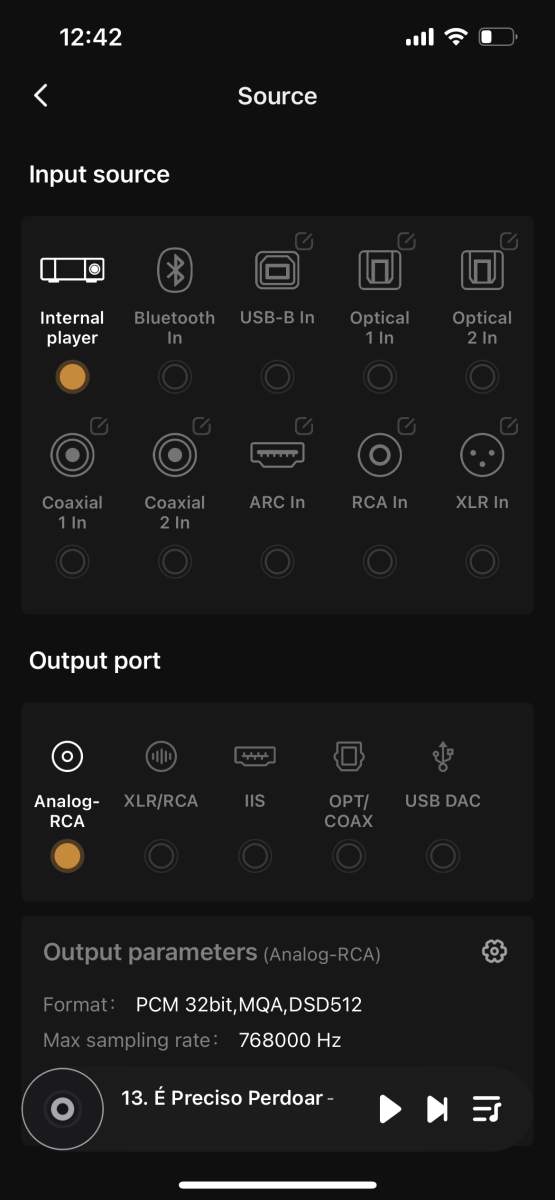Play the current track

pos(390,1108)
